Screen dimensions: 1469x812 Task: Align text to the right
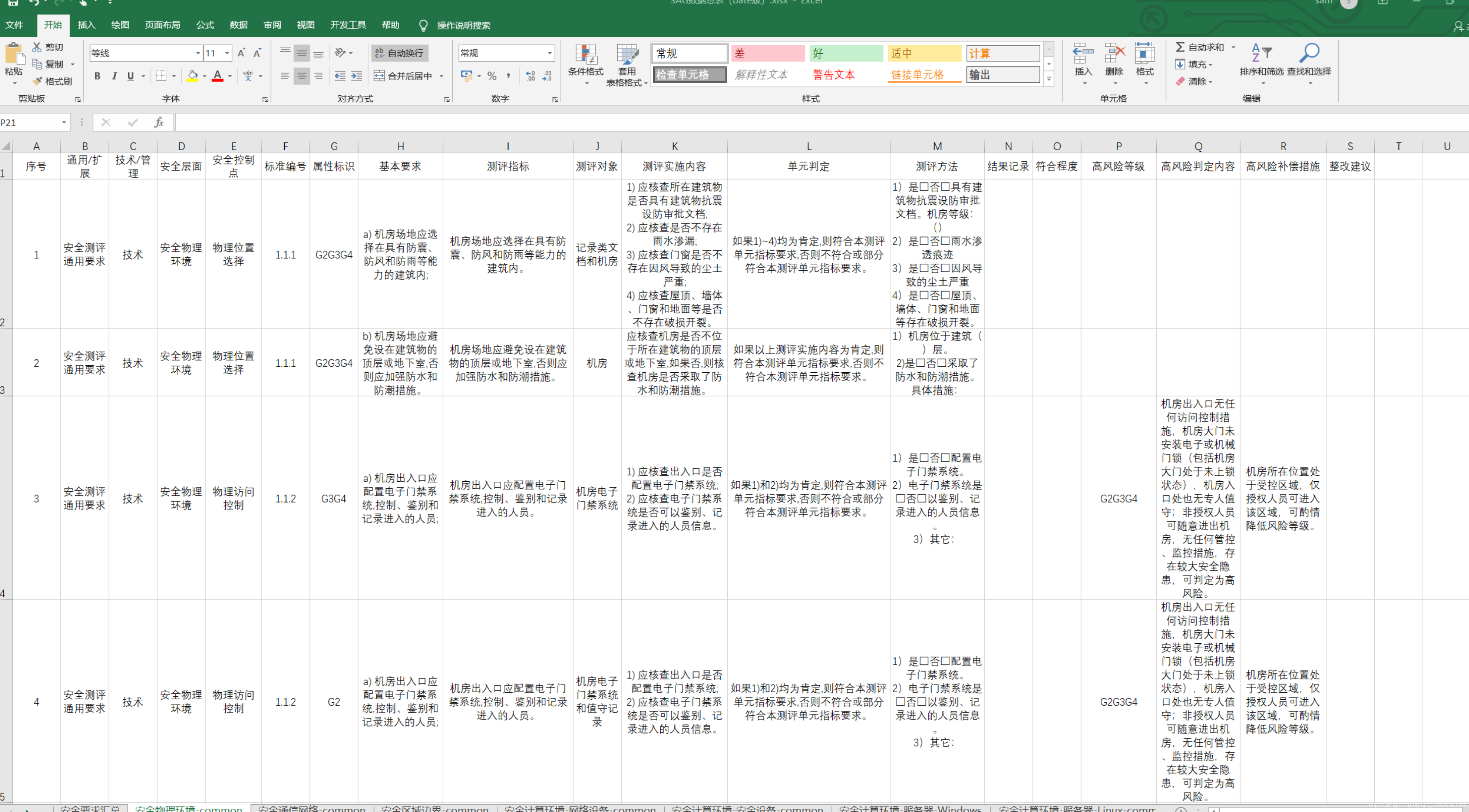pyautogui.click(x=318, y=76)
